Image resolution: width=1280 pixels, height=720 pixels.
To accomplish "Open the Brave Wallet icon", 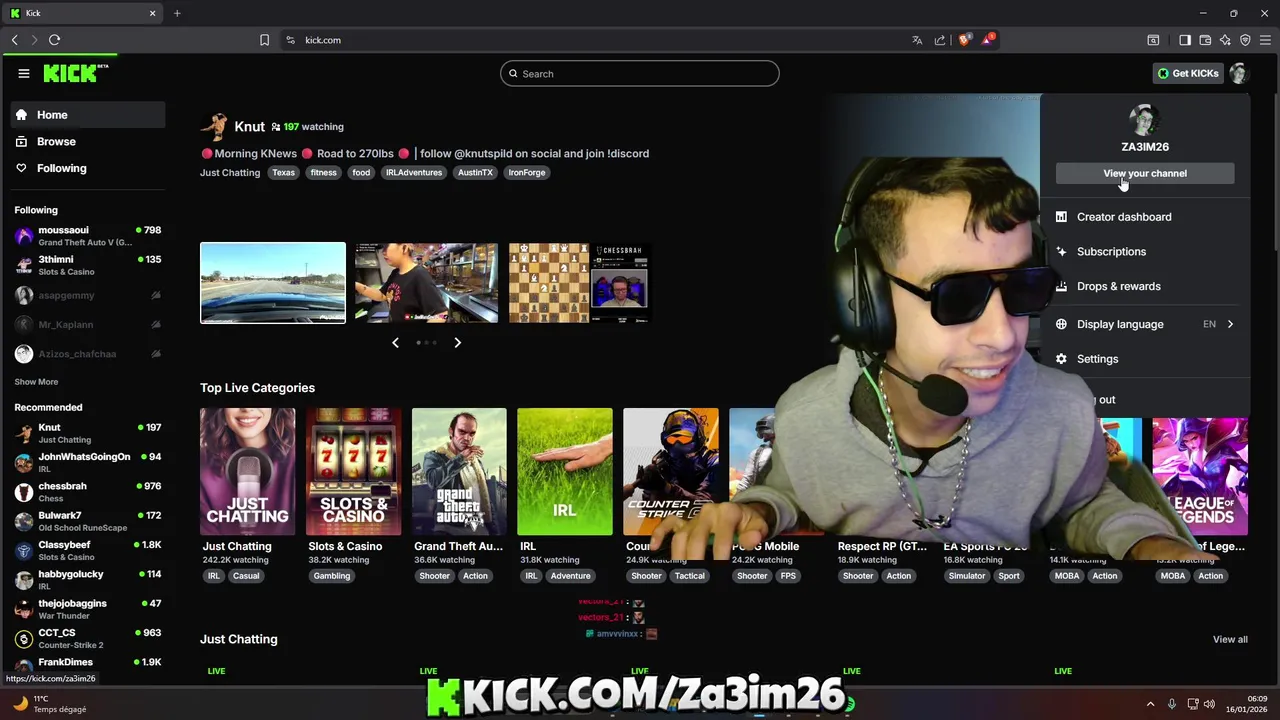I will click(1205, 40).
